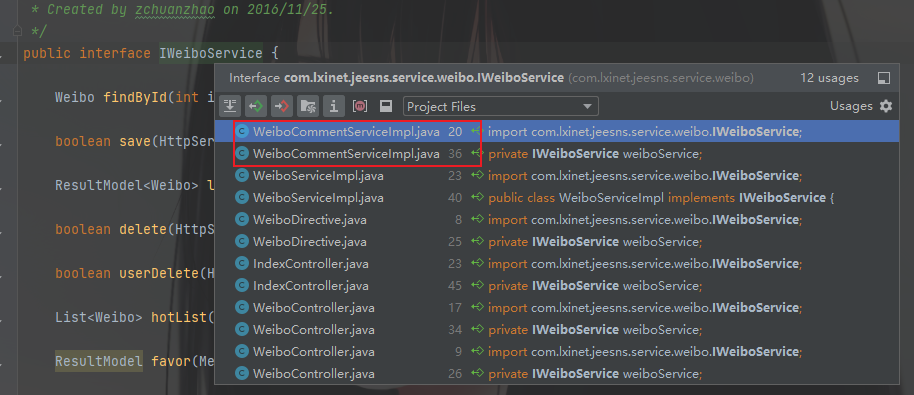Select WeiboDirective.java line 25 usage
This screenshot has width=914, height=395.
[x=557, y=241]
